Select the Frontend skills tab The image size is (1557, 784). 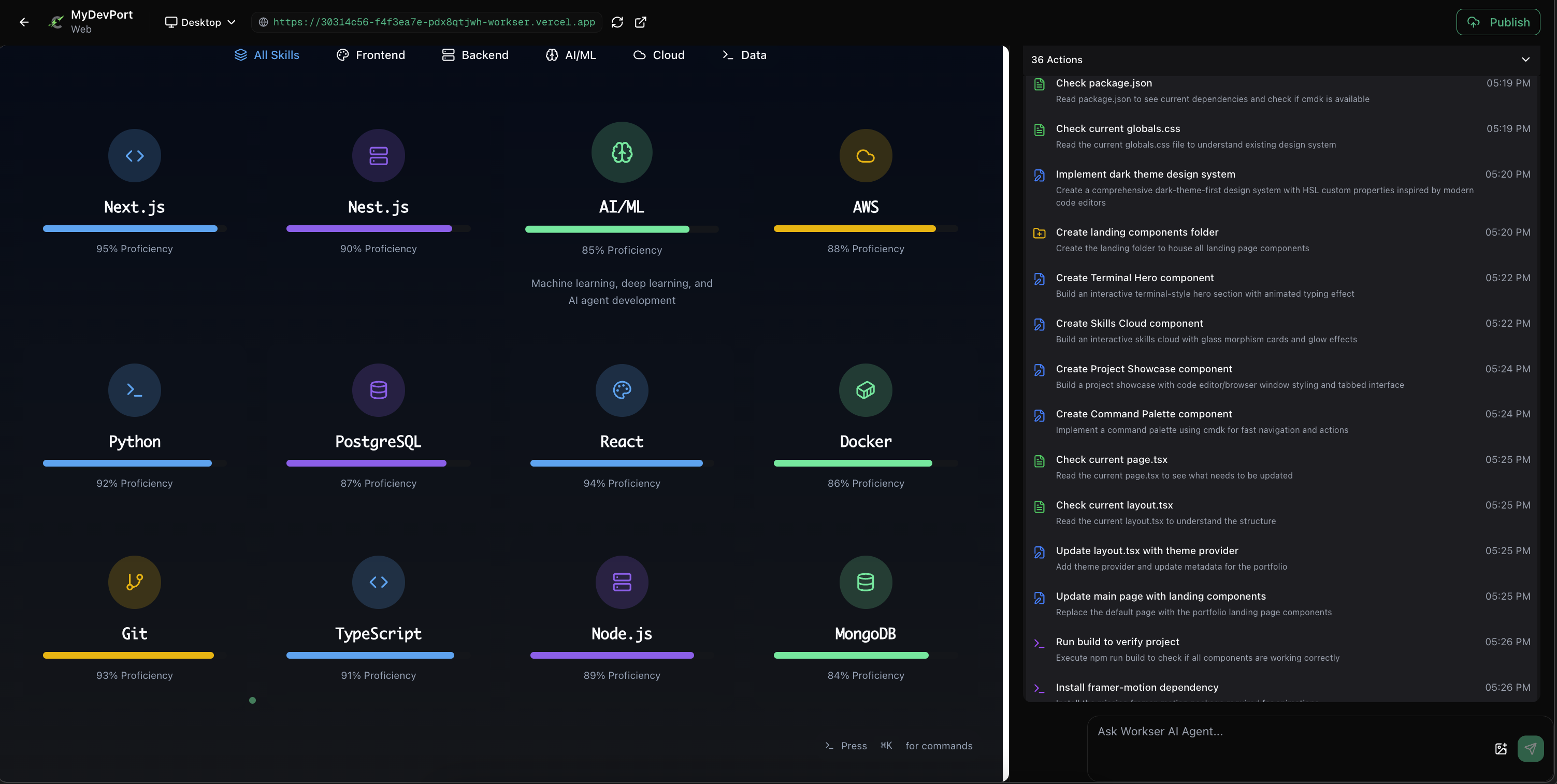tap(370, 55)
